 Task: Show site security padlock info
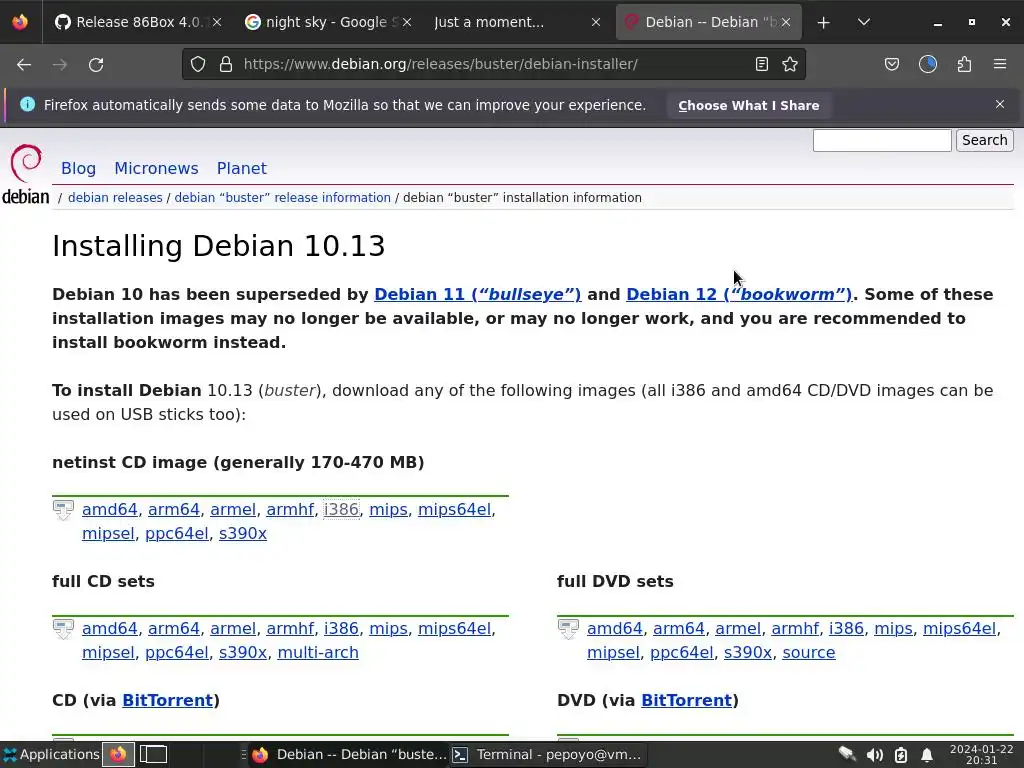pos(226,64)
